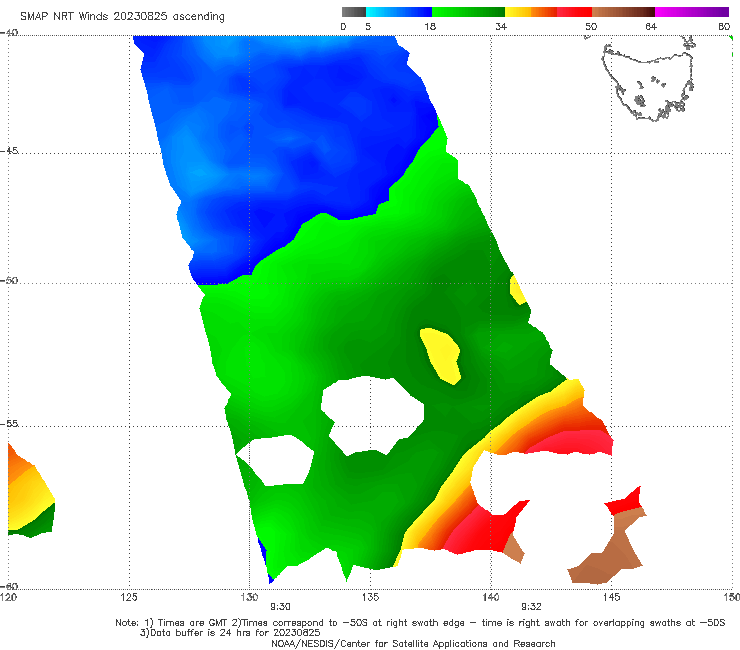Click the '125' longitude axis label
Screen dimensions: 740x650
[x=129, y=597]
